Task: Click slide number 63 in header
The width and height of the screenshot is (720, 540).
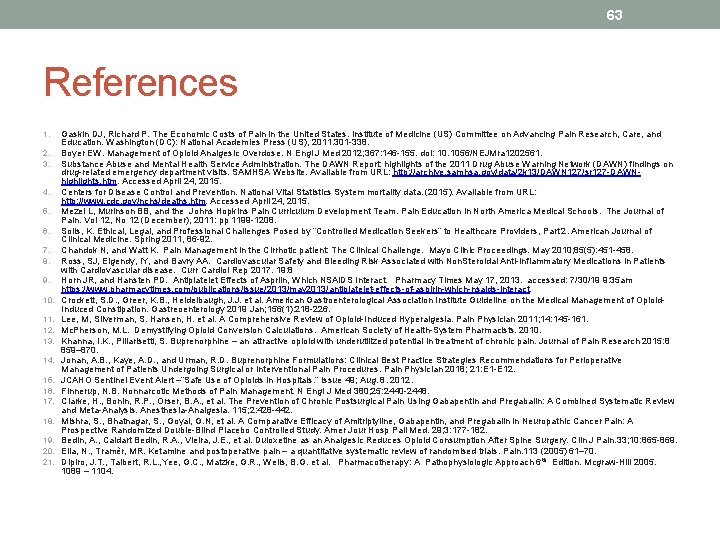Action: (614, 15)
